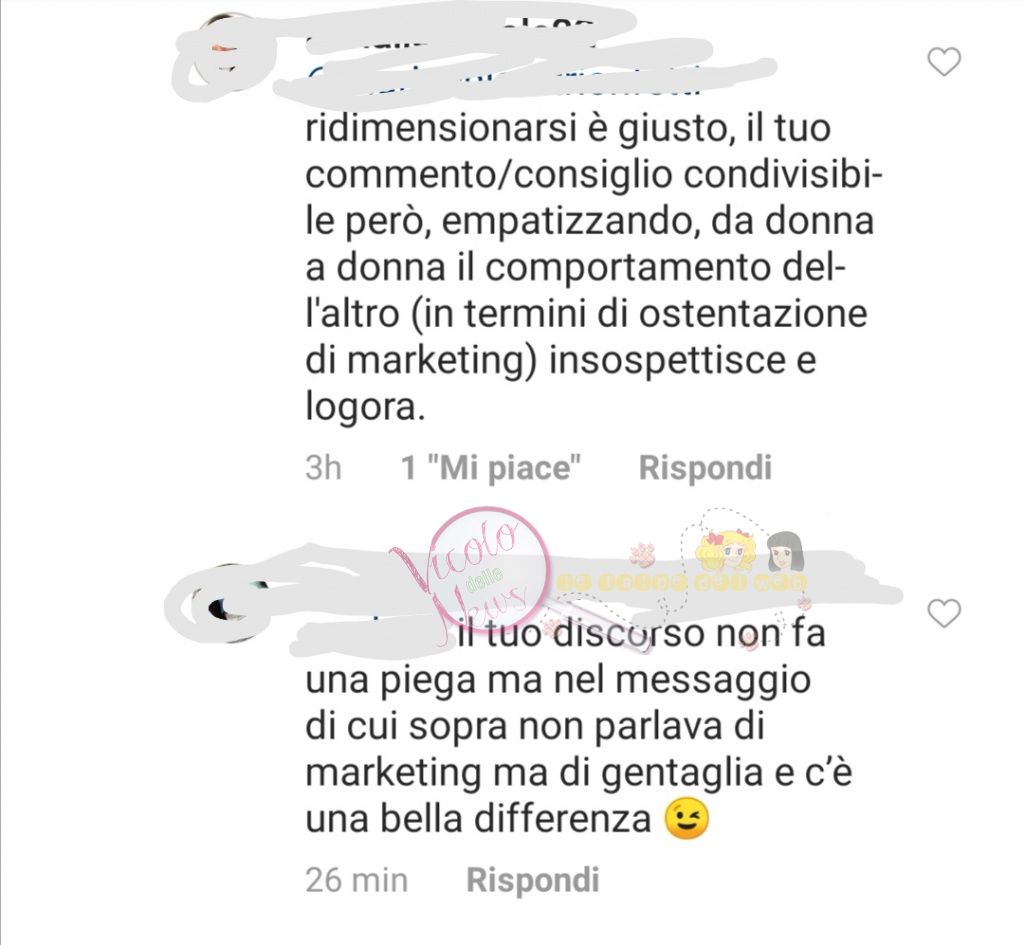Click the 26 min timestamp
This screenshot has width=1024, height=945.
356,880
